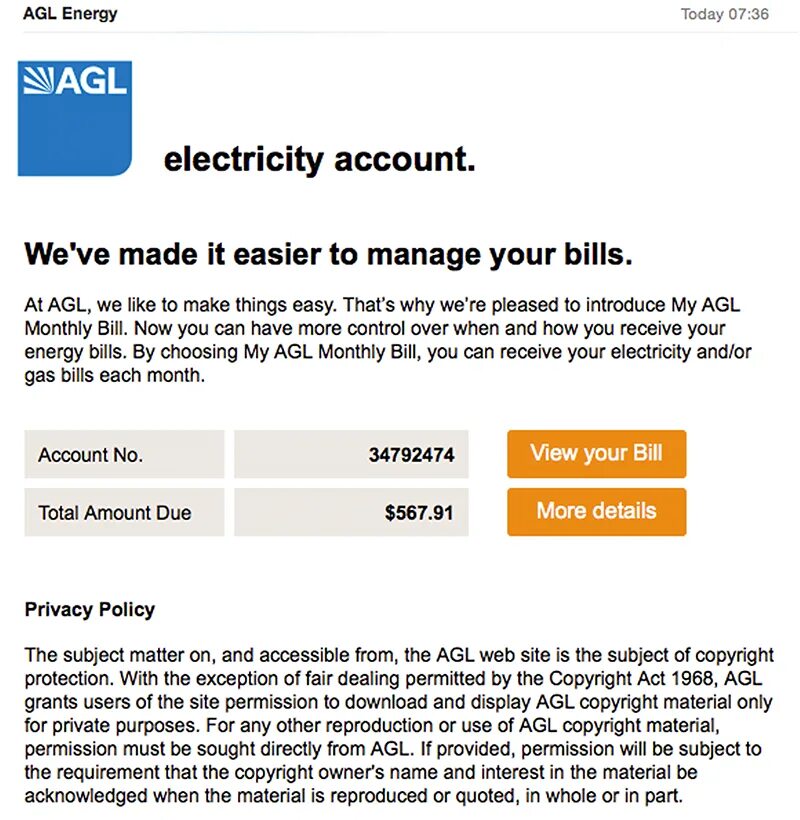
Task: Click the Today 07:36 timestamp
Action: pos(724,14)
